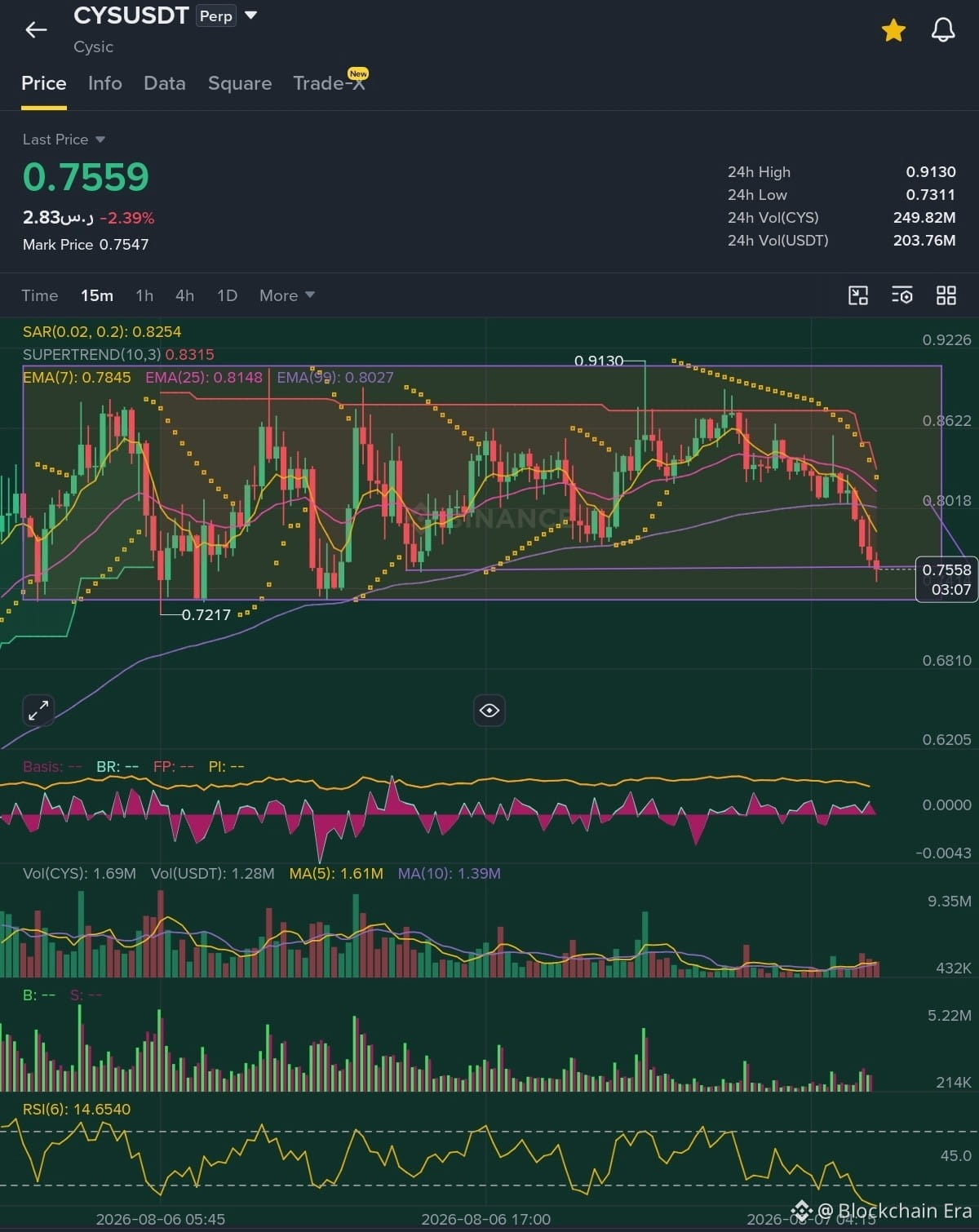The width and height of the screenshot is (979, 1232).
Task: Tap the 2026-08-06 05:45 time axis label
Action: pyautogui.click(x=161, y=1219)
